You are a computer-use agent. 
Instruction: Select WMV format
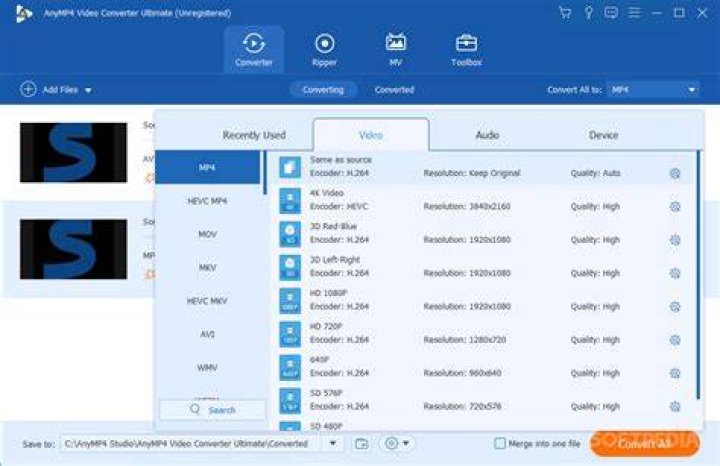click(x=207, y=368)
